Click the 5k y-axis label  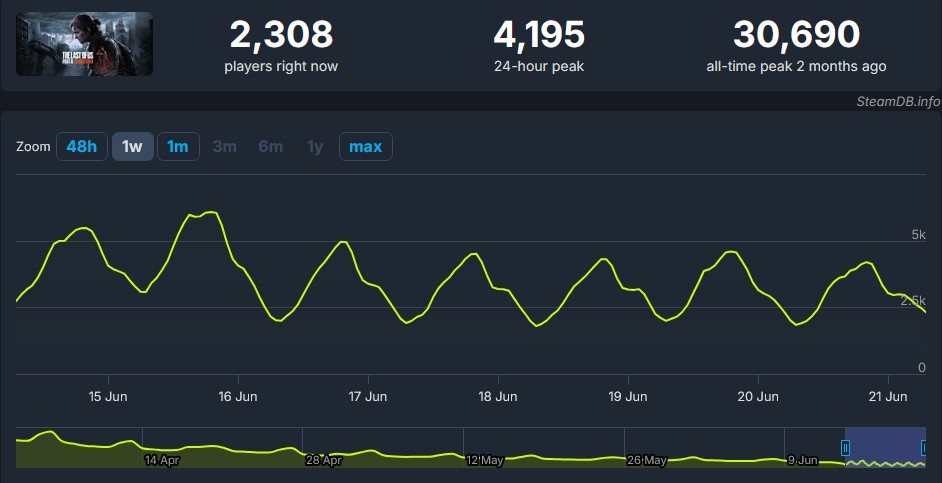coord(919,235)
